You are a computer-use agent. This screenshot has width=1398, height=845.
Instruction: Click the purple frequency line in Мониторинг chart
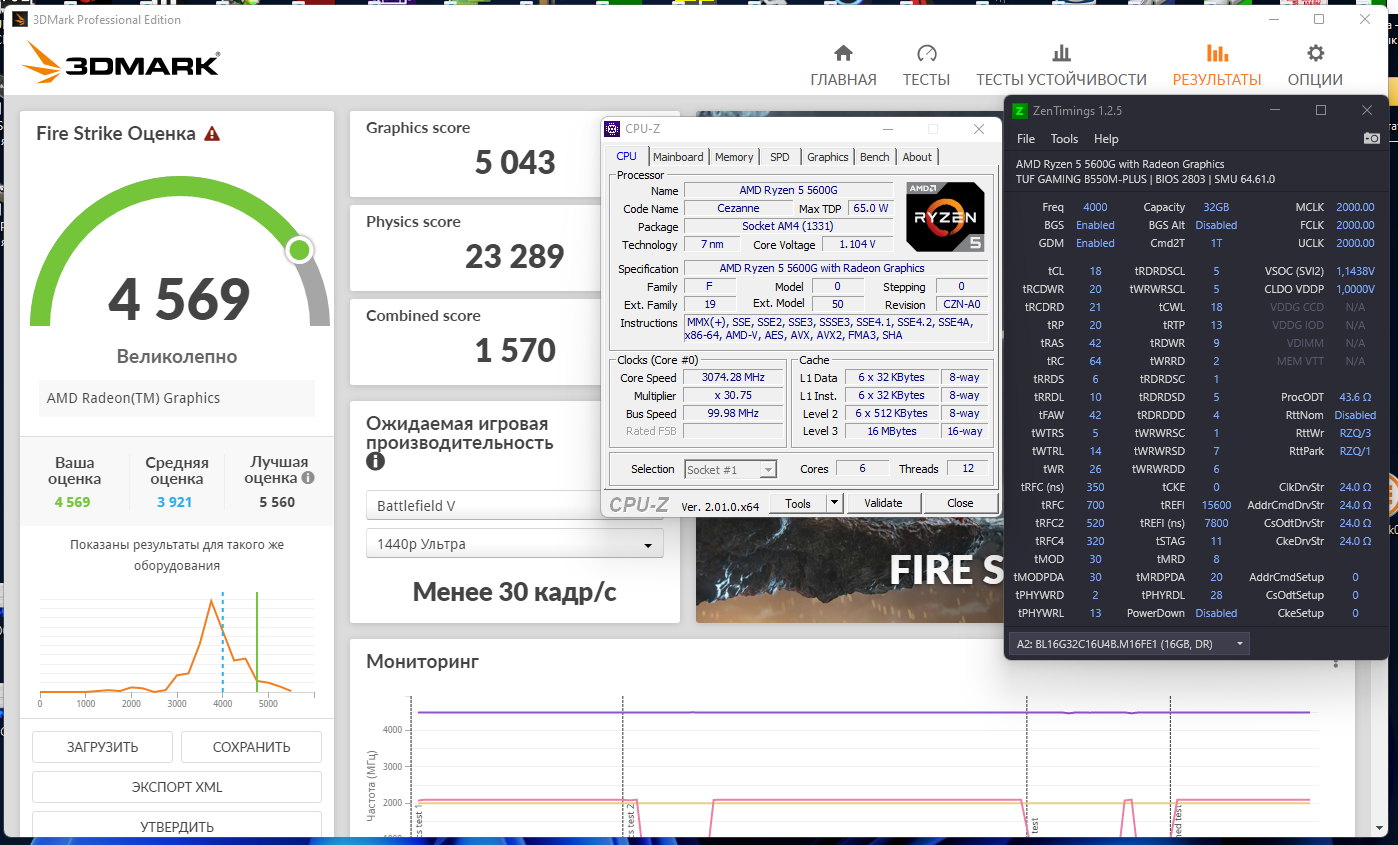(863, 712)
